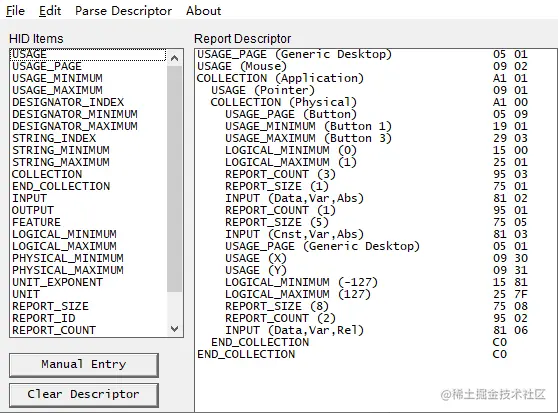This screenshot has height=413, width=558.
Task: Click the Manual Entry button
Action: coord(84,365)
